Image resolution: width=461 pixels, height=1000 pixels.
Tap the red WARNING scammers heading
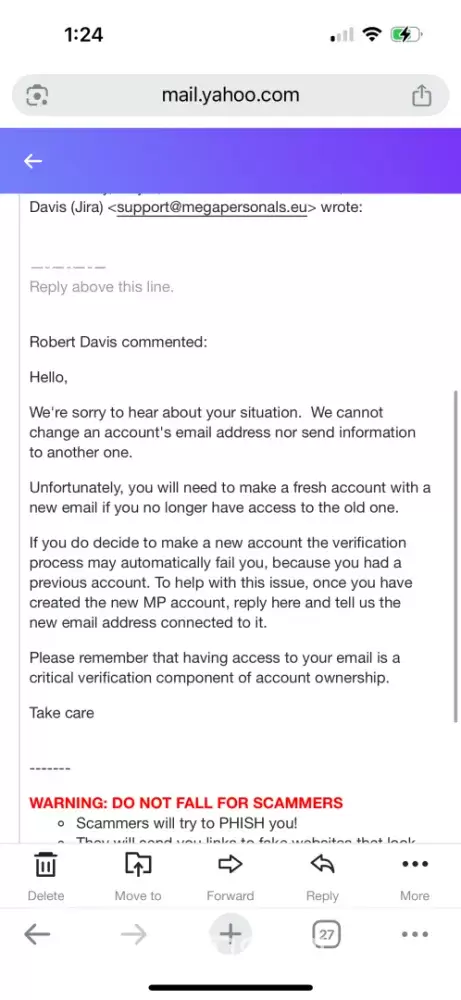click(x=186, y=802)
